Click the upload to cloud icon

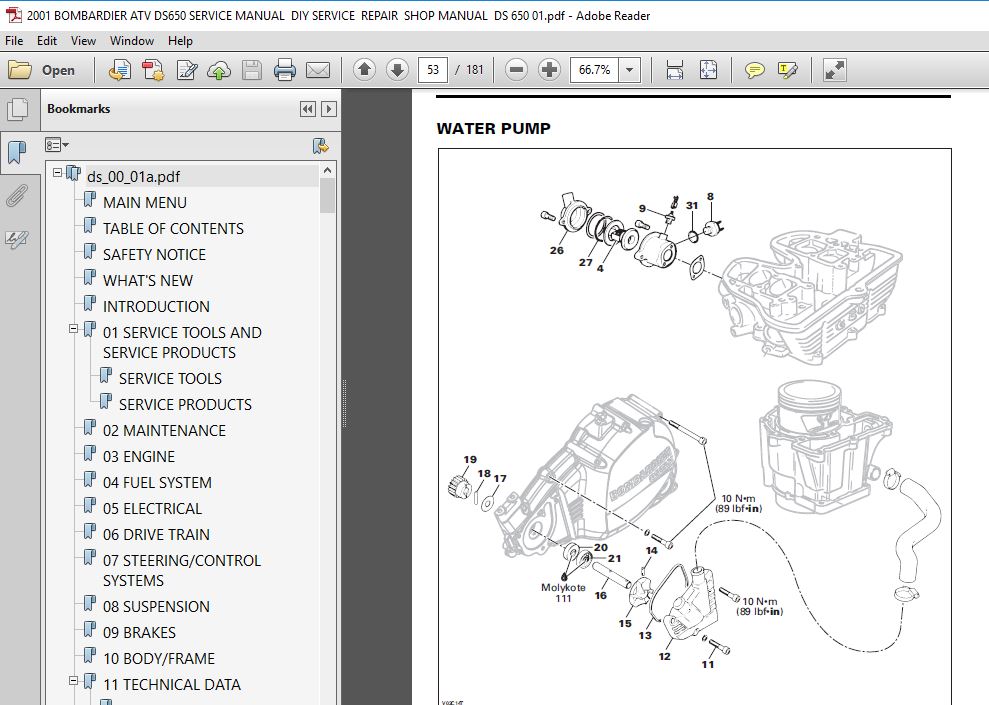[219, 70]
